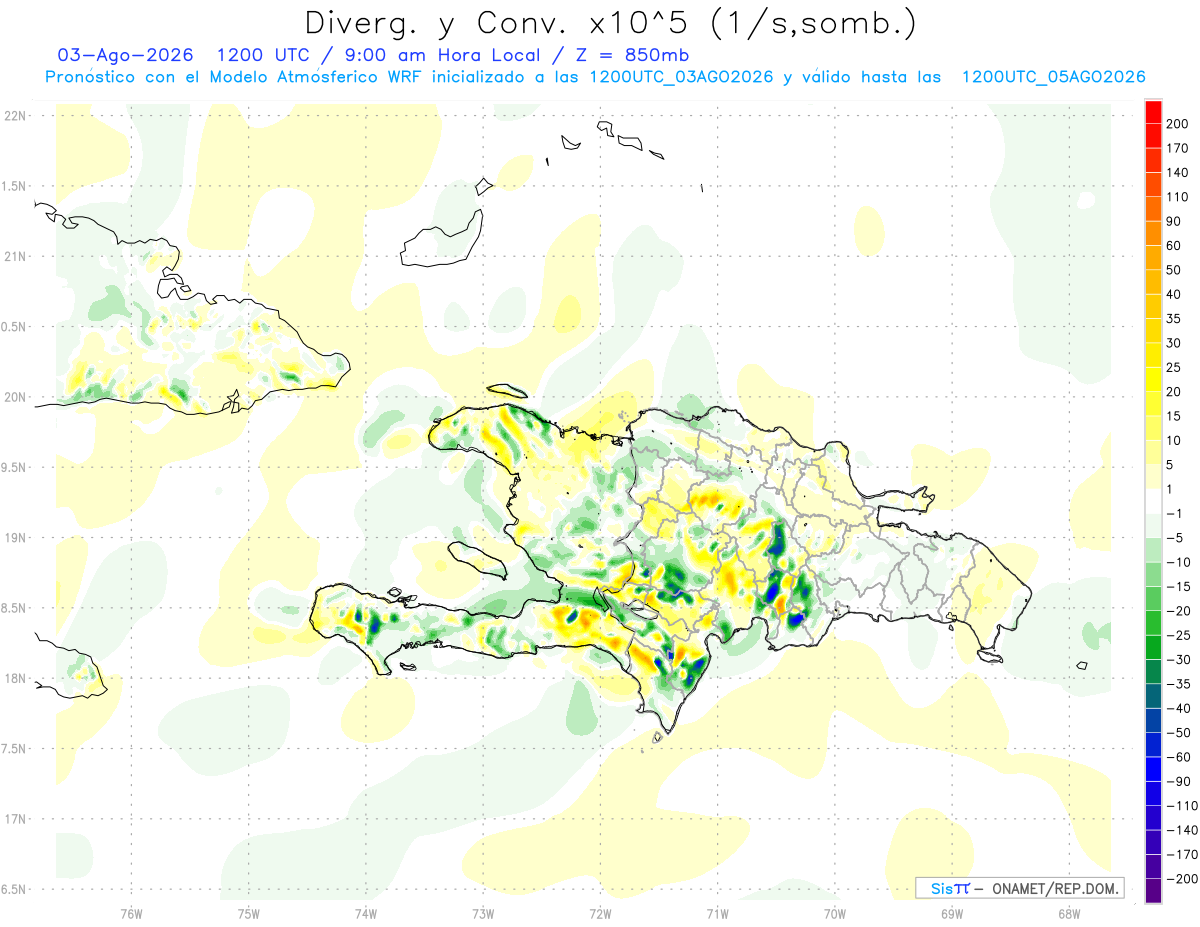This screenshot has width=1200, height=927.
Task: Click the legend value '200'
Action: pyautogui.click(x=1177, y=123)
